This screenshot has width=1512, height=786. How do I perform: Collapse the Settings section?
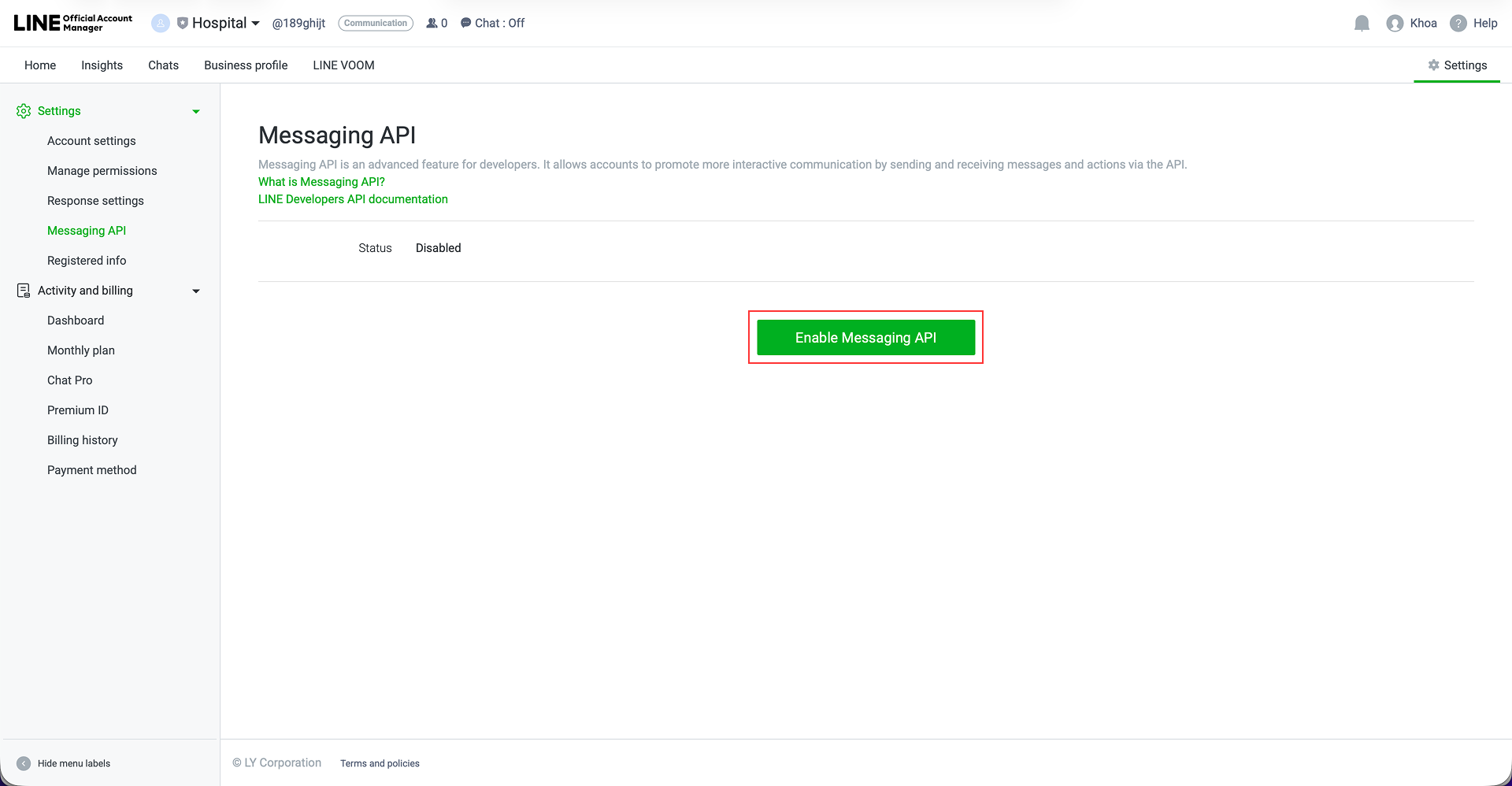195,111
